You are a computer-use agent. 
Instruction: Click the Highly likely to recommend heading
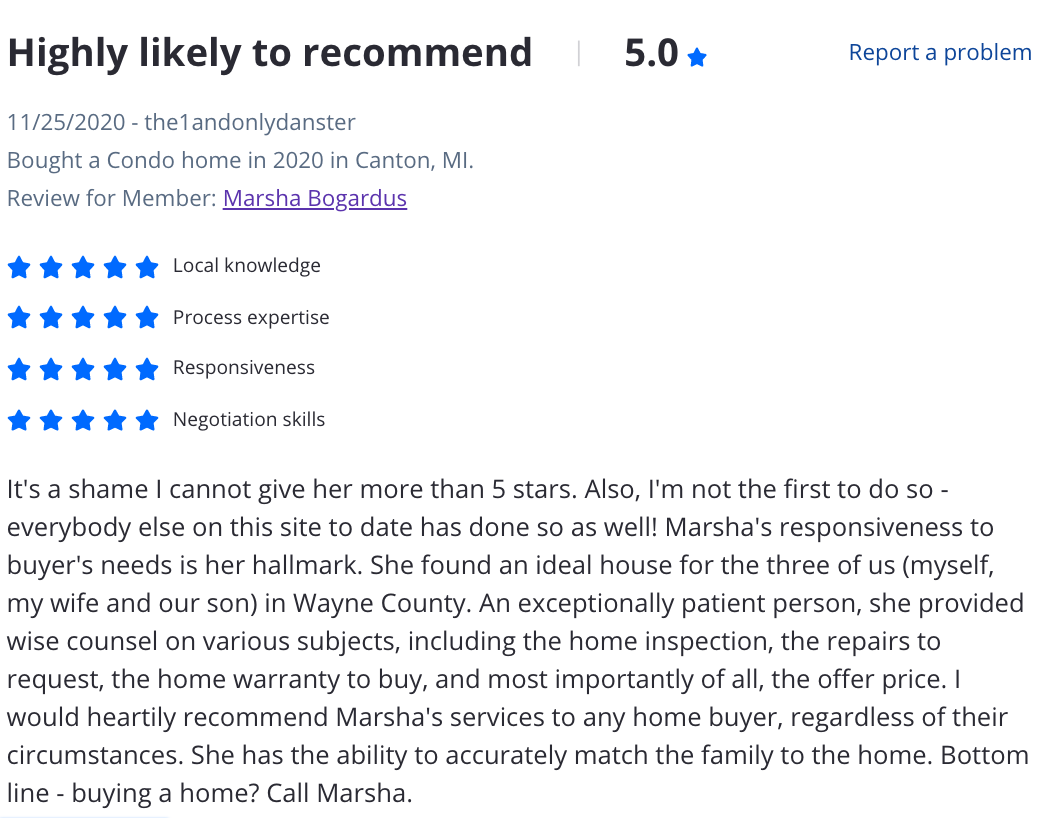270,53
